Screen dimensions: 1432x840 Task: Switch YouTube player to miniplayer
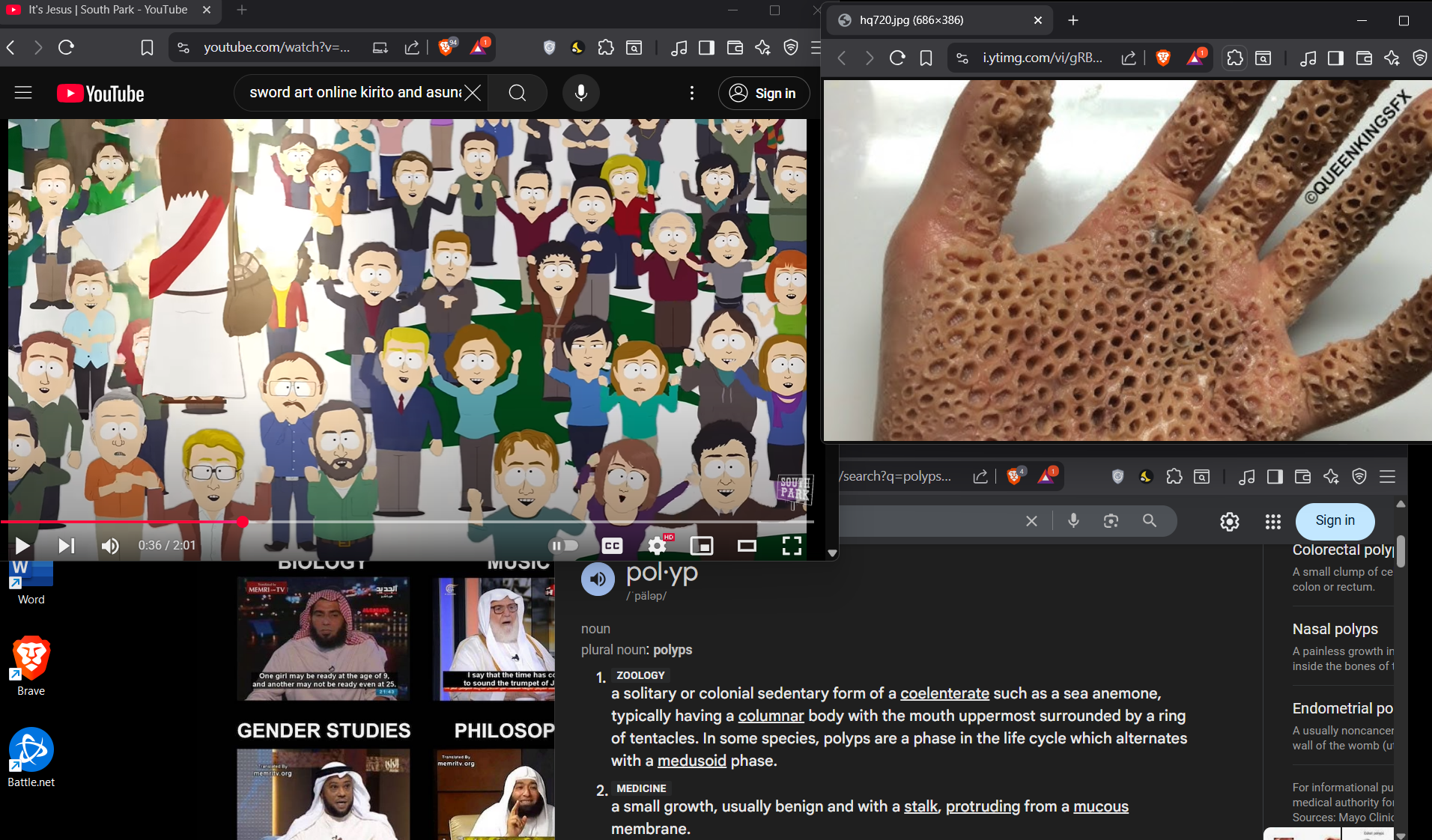[702, 546]
